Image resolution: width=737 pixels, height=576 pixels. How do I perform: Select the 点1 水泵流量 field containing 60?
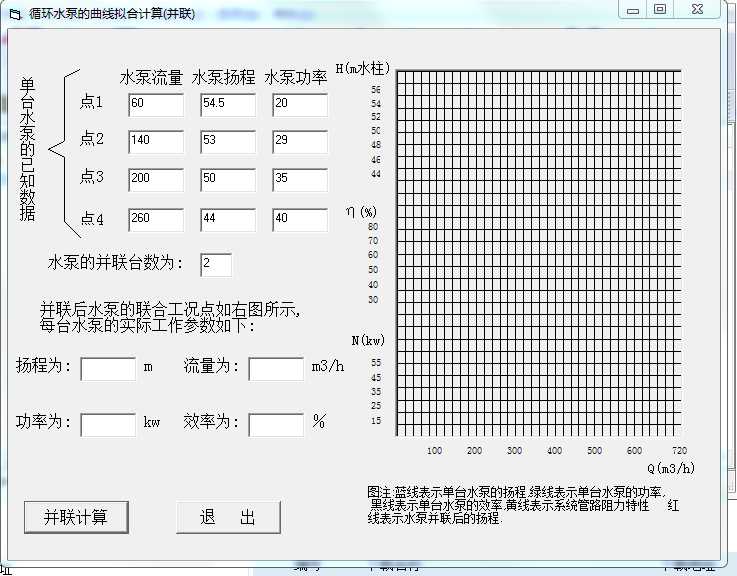[156, 105]
